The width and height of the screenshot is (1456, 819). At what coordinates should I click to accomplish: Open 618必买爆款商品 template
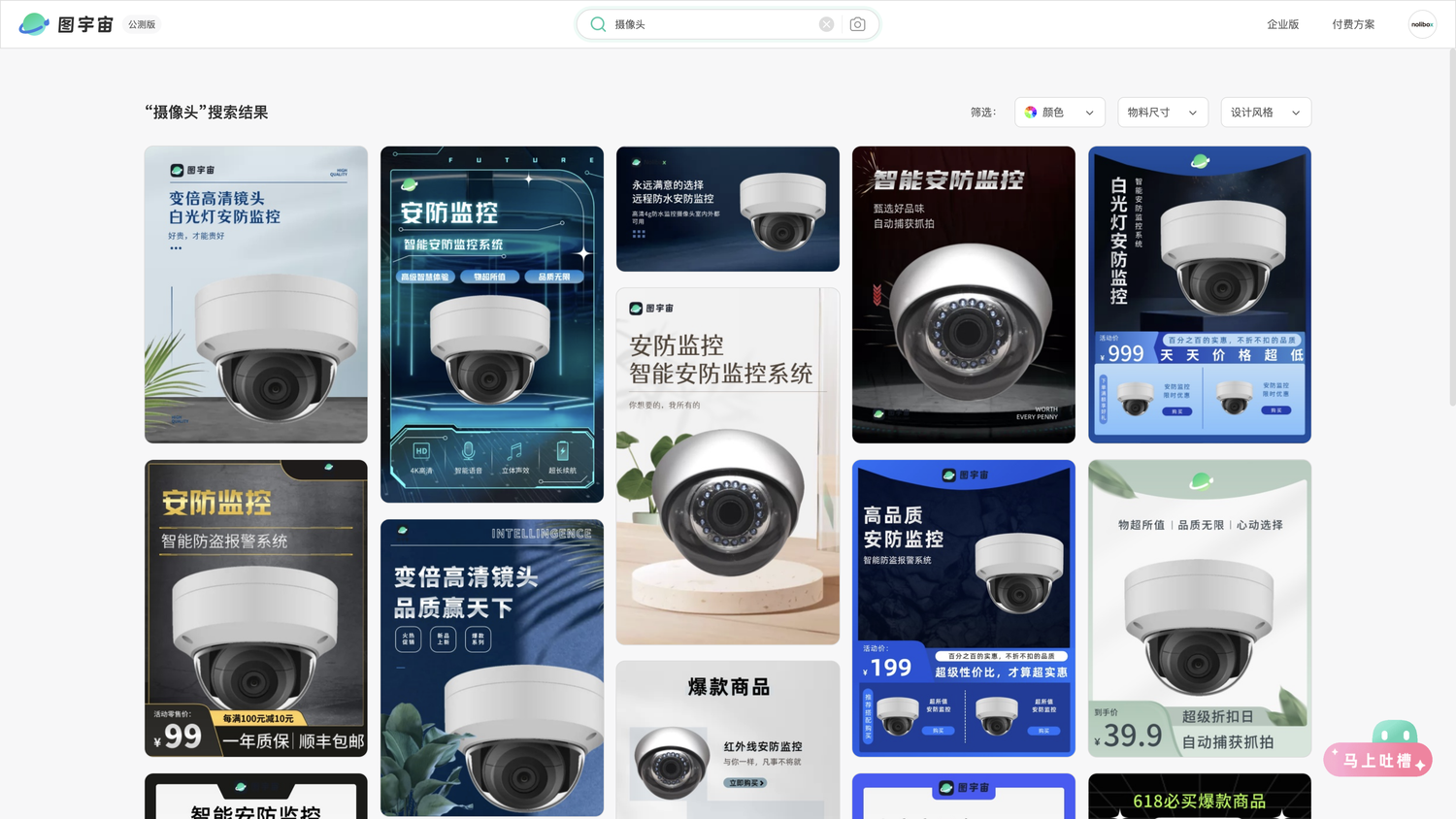1200,796
